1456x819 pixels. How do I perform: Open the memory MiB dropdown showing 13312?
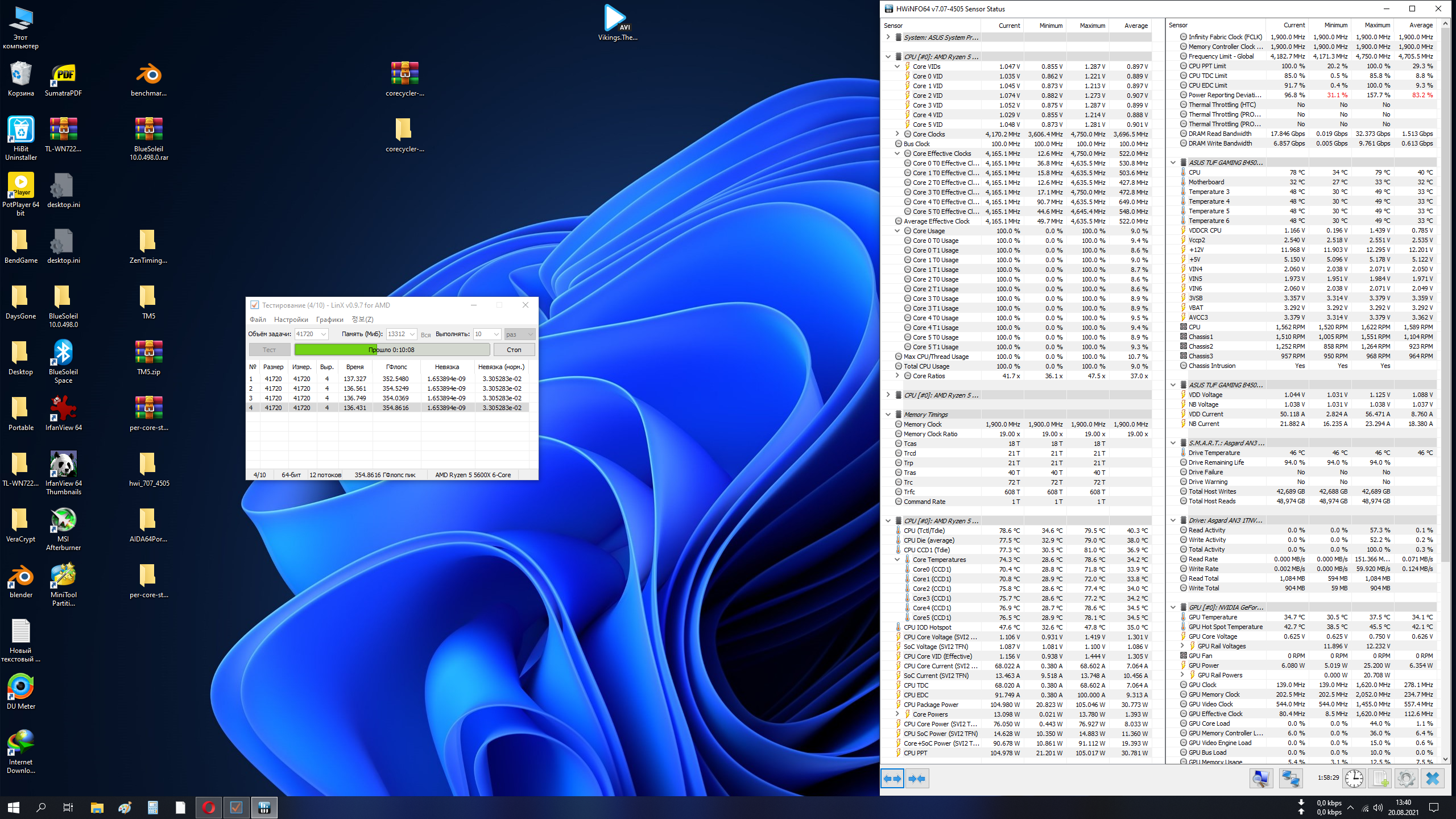pyautogui.click(x=412, y=334)
